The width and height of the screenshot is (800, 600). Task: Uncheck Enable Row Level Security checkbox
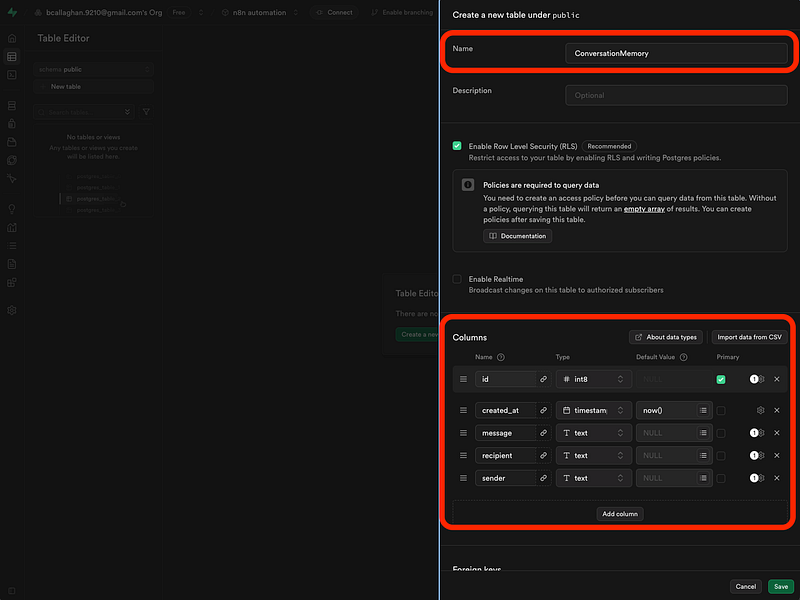coord(458,146)
